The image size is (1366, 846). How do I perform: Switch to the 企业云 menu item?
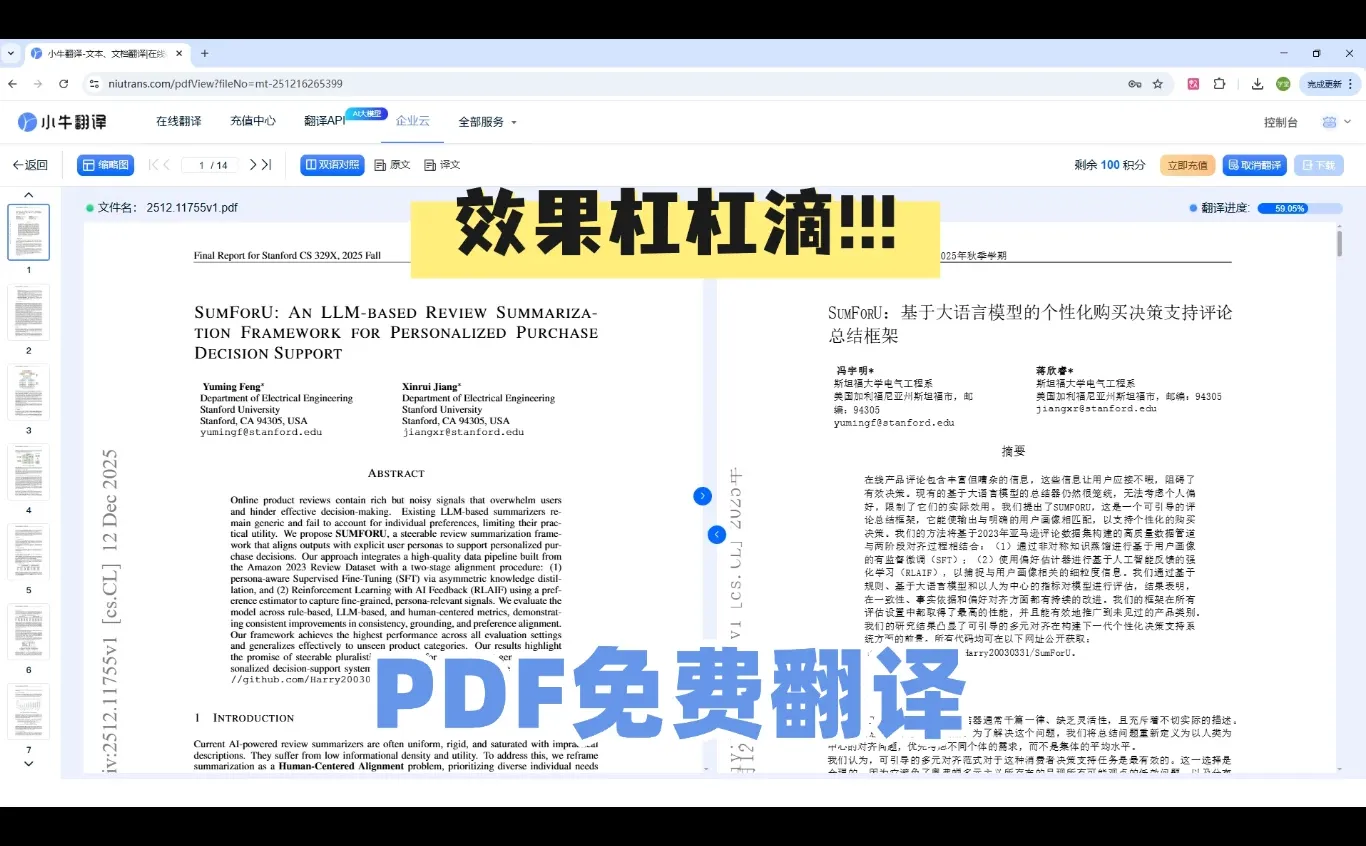pyautogui.click(x=412, y=120)
